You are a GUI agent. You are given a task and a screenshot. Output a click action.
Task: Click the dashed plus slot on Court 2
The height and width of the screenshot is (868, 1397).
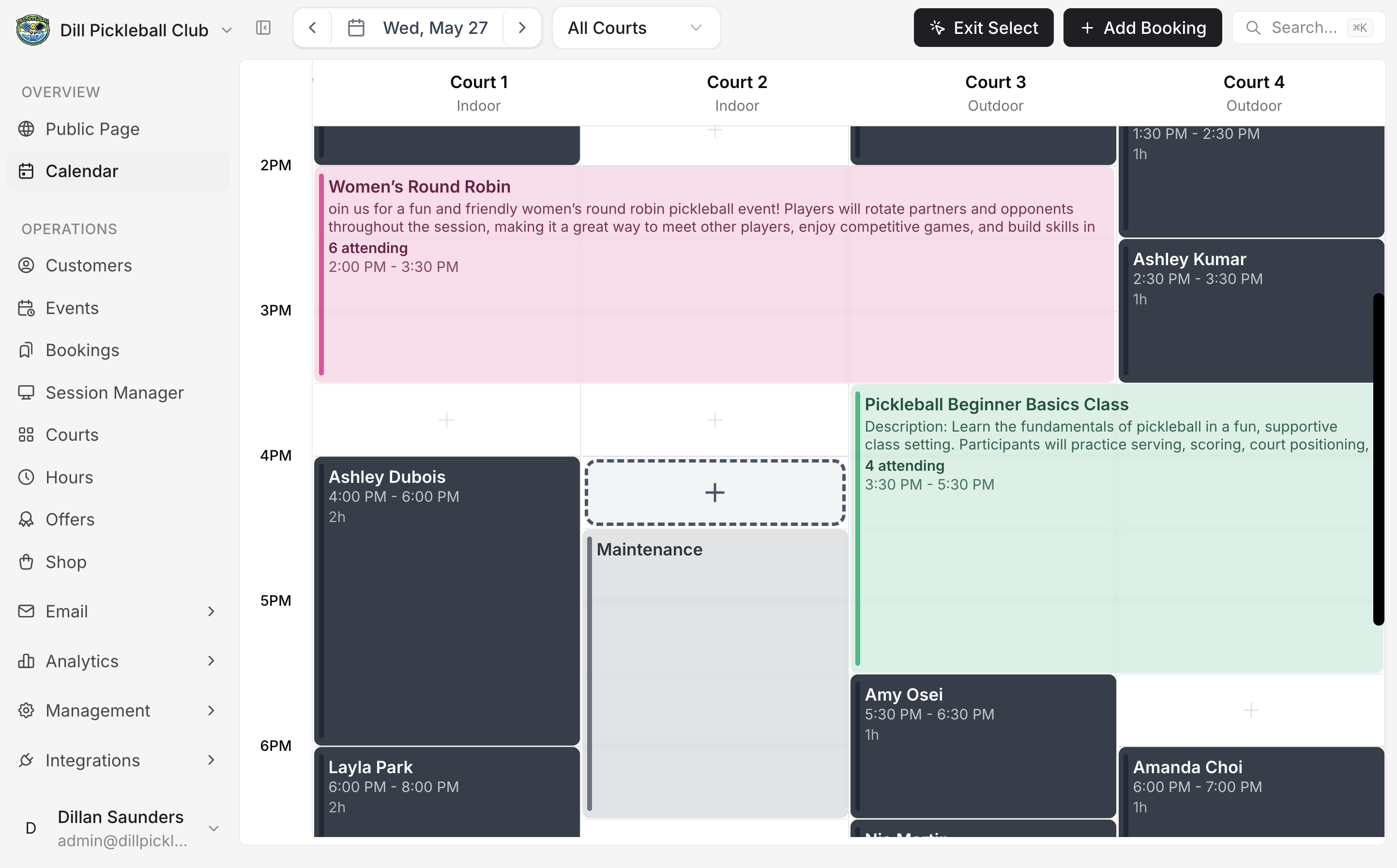click(x=715, y=493)
